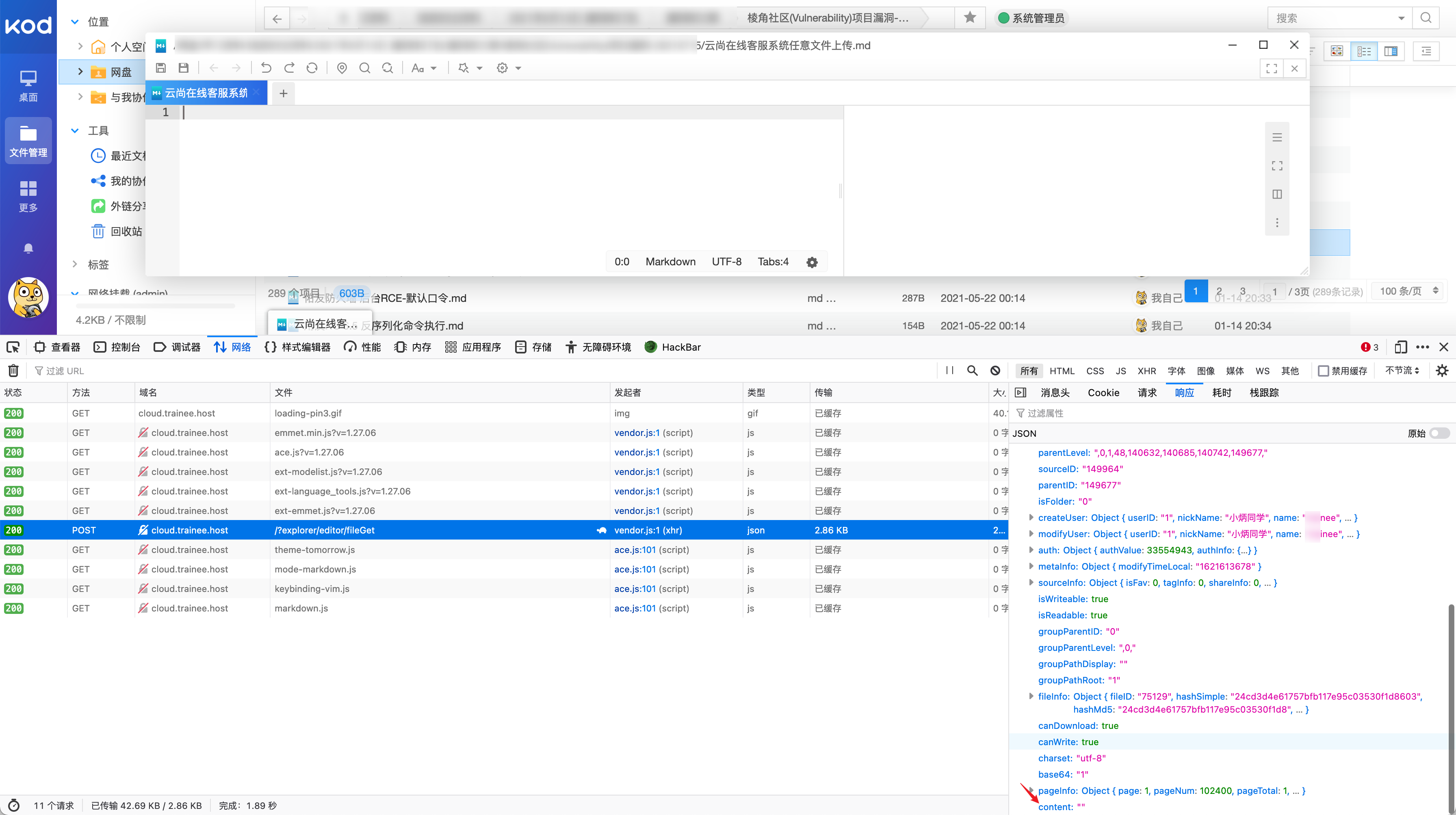Screen dimensions: 1456x815
Task: Toggle responsive design mode icon
Action: pyautogui.click(x=1401, y=347)
